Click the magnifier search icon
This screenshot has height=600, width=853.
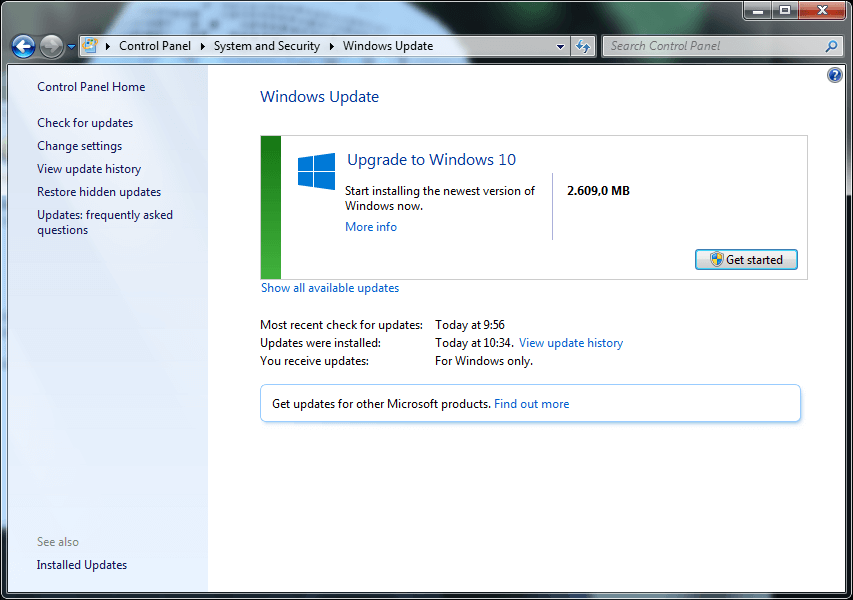tap(831, 46)
